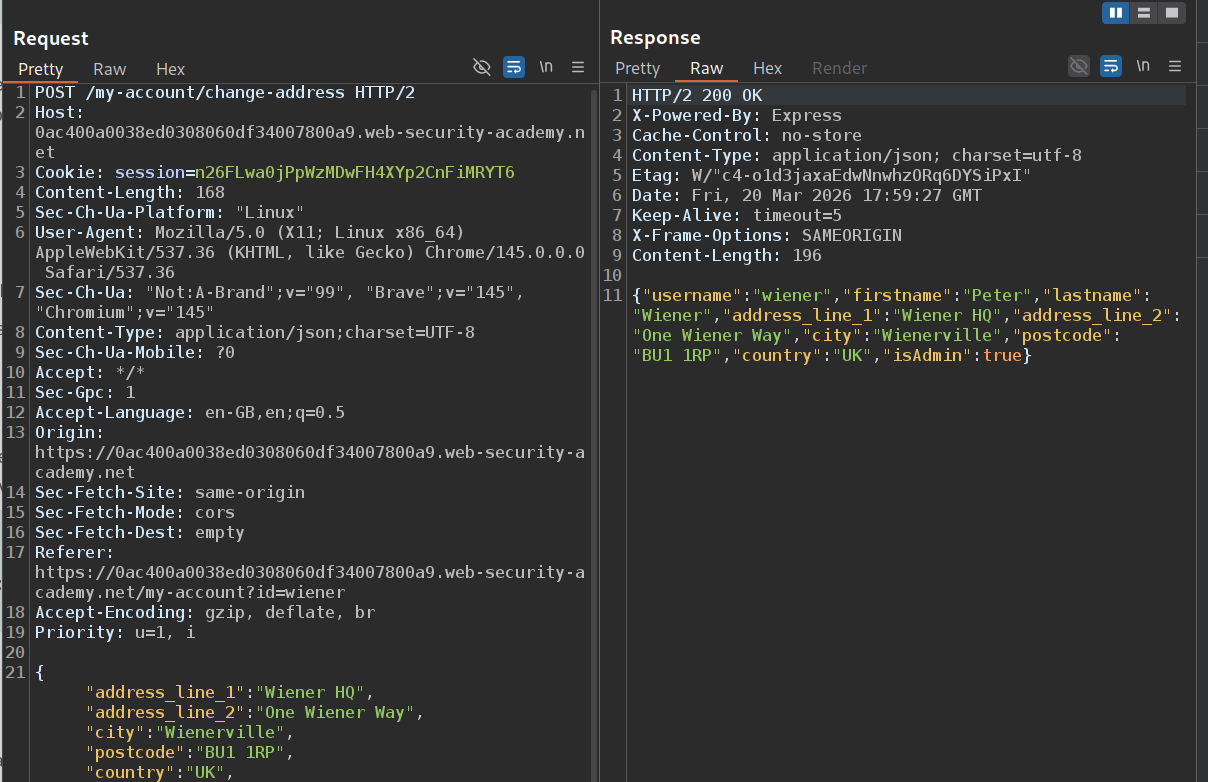Toggle word wrap in Response panel
Viewport: 1208px width, 782px height.
pyautogui.click(x=1110, y=66)
